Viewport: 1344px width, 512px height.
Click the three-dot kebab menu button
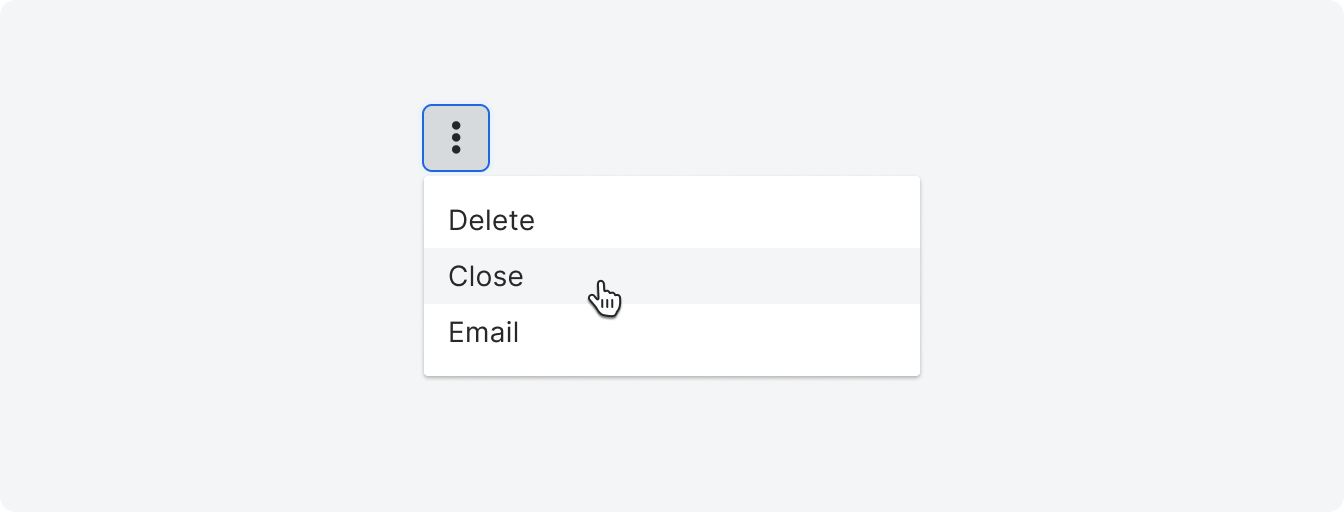click(456, 138)
